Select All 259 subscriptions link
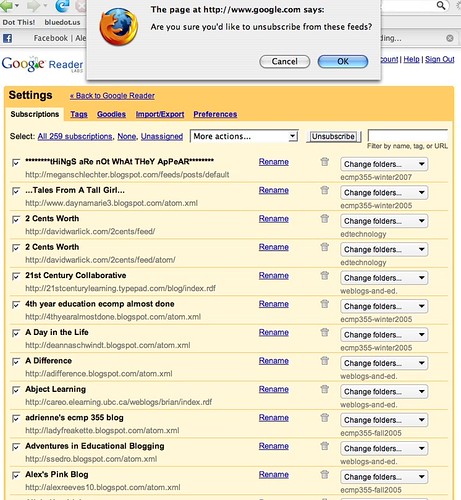This screenshot has width=461, height=500. (x=75, y=136)
